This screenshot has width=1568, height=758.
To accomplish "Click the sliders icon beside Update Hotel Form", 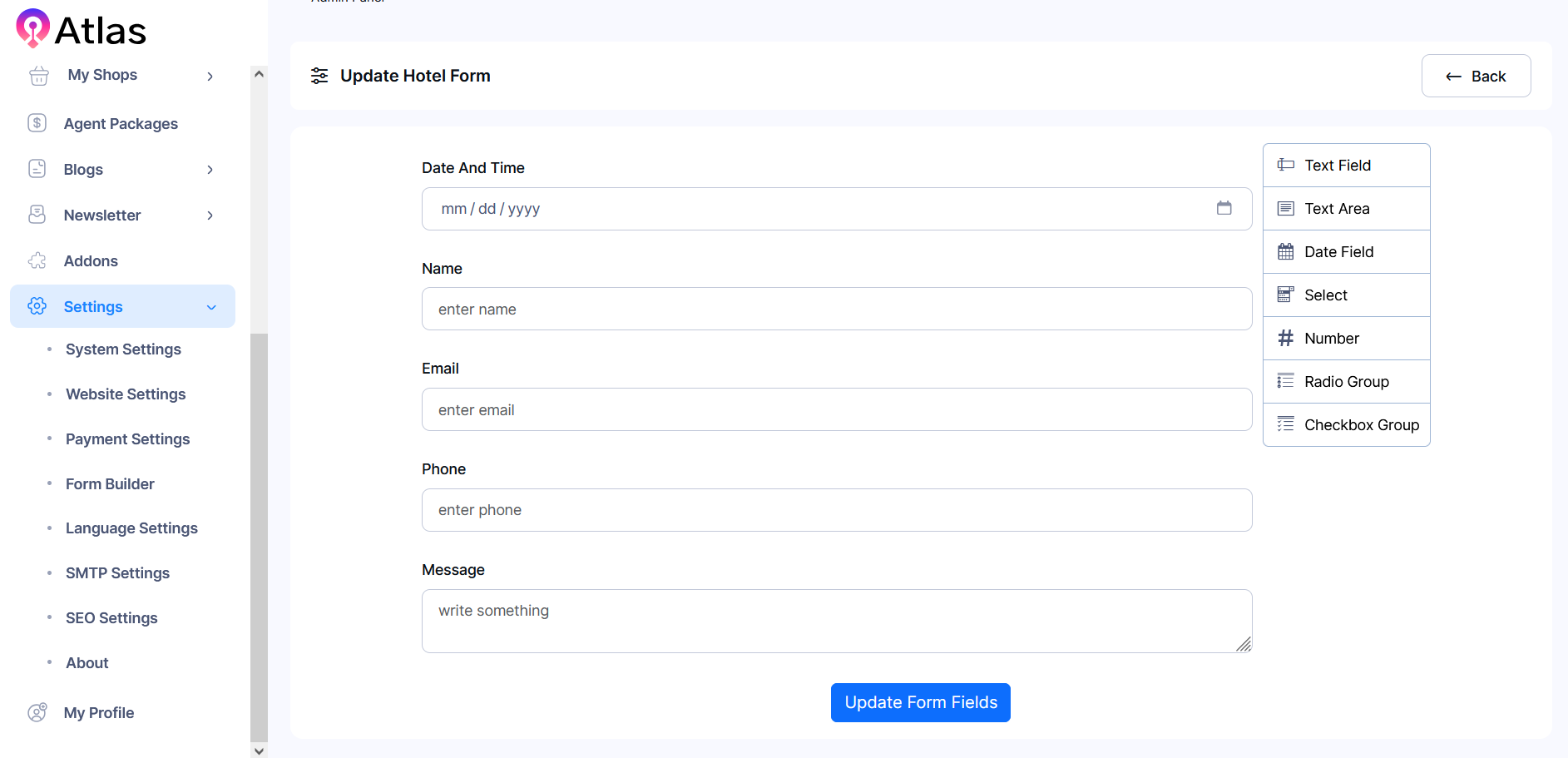I will tap(319, 76).
